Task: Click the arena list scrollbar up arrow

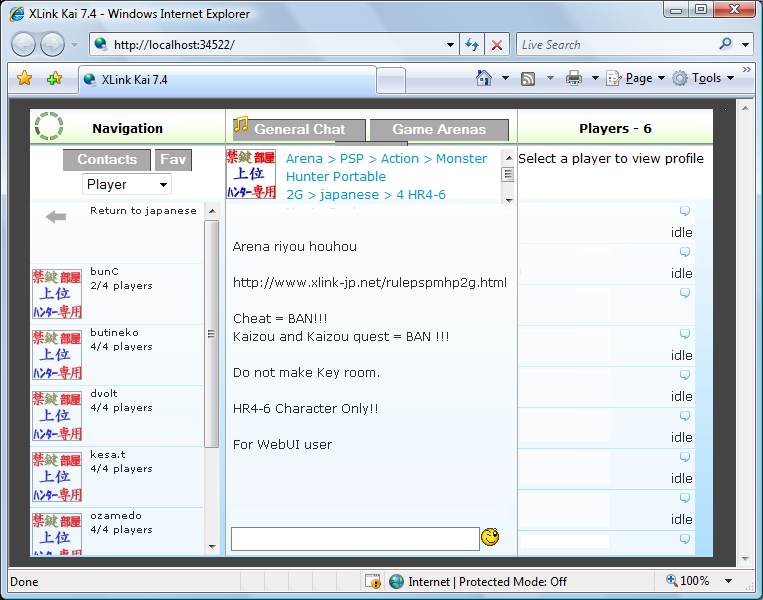Action: [212, 211]
